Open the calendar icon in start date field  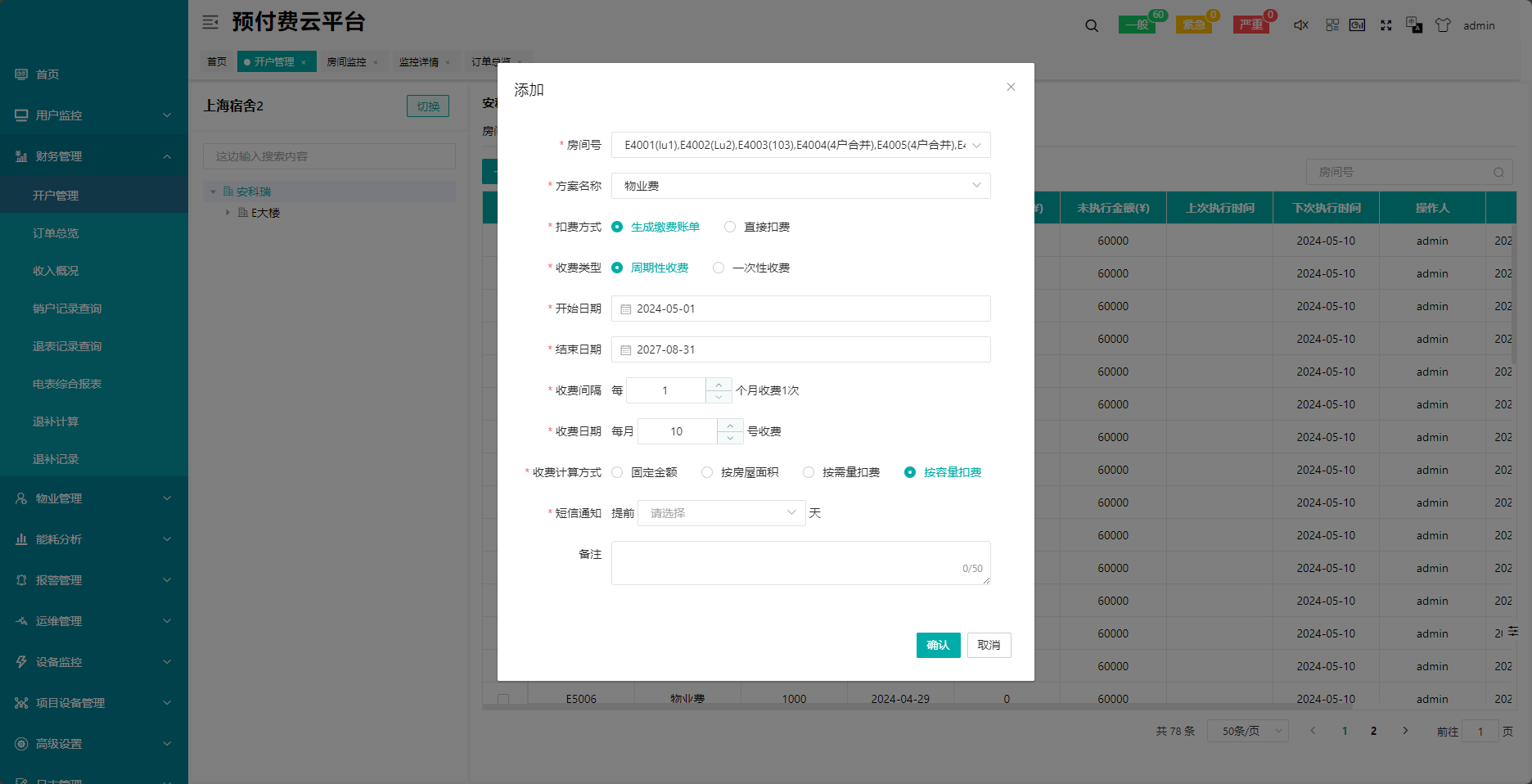point(626,309)
